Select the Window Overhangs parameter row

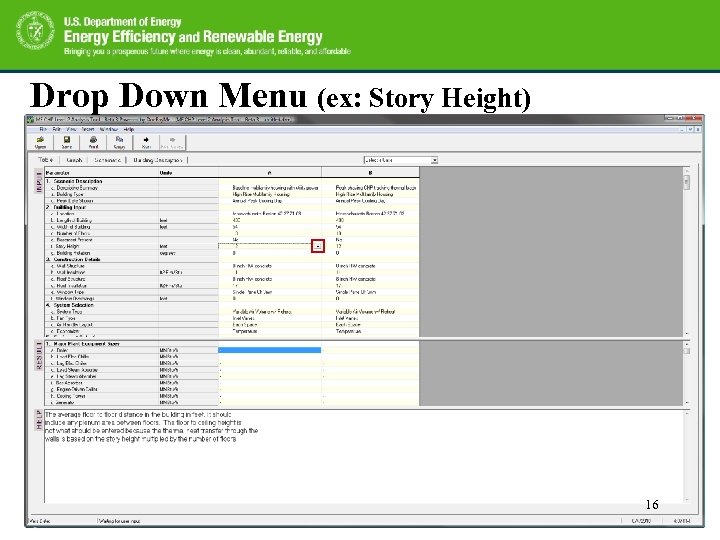pyautogui.click(x=101, y=298)
